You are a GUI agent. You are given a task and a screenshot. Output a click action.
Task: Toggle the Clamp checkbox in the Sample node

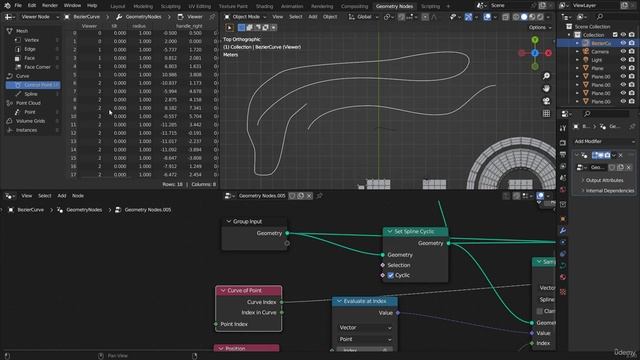click(x=540, y=311)
